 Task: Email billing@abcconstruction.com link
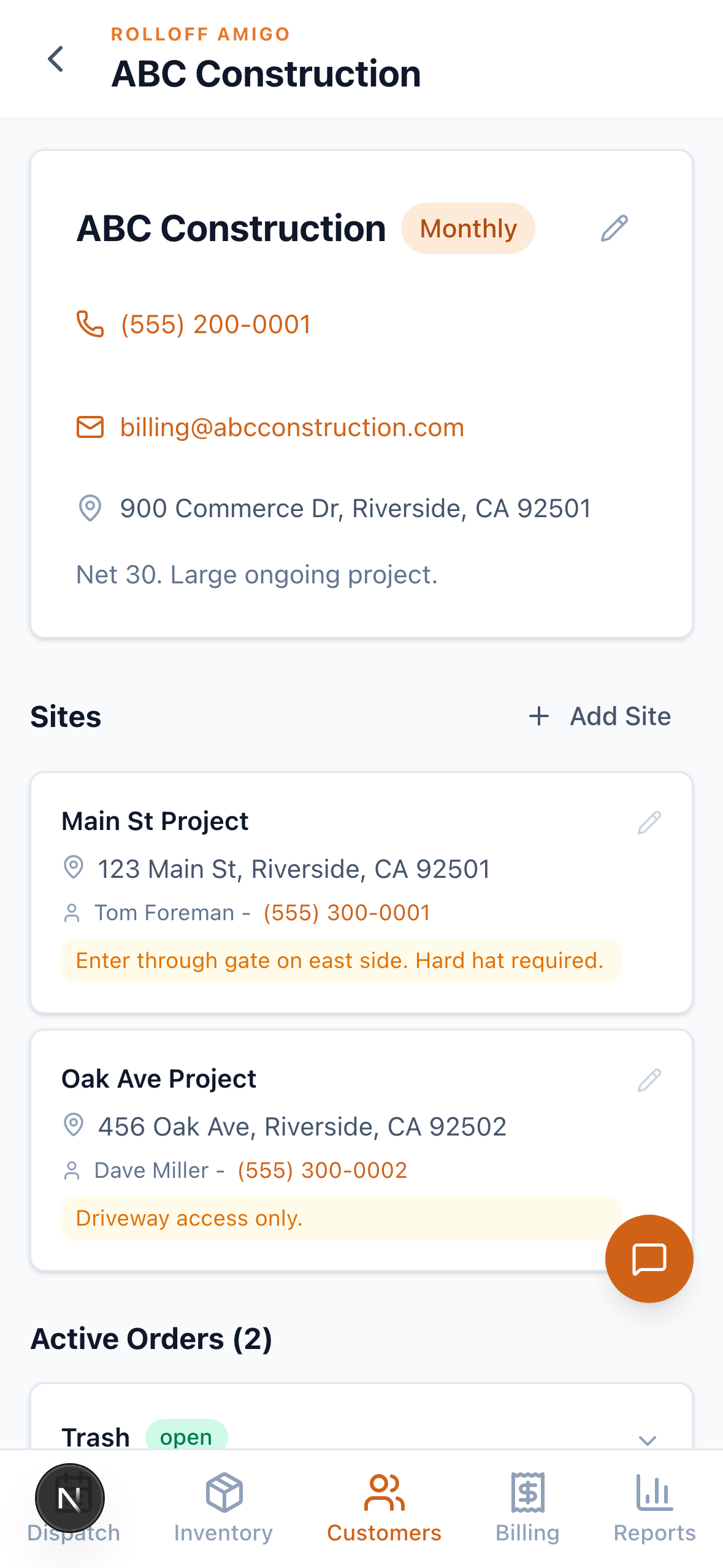tap(292, 428)
